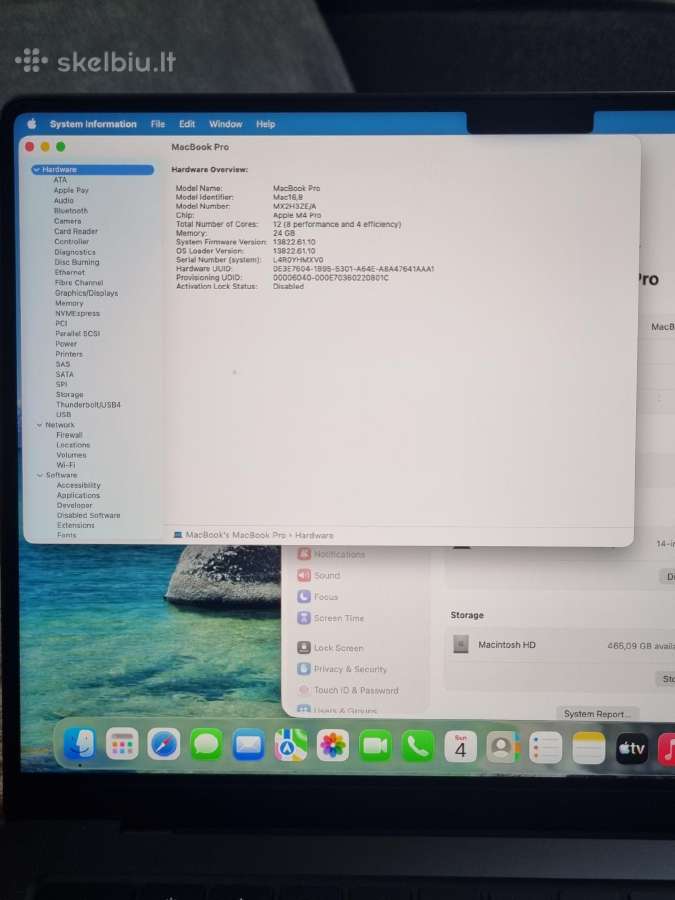Select NVMExpress in the sidebar

coord(77,313)
